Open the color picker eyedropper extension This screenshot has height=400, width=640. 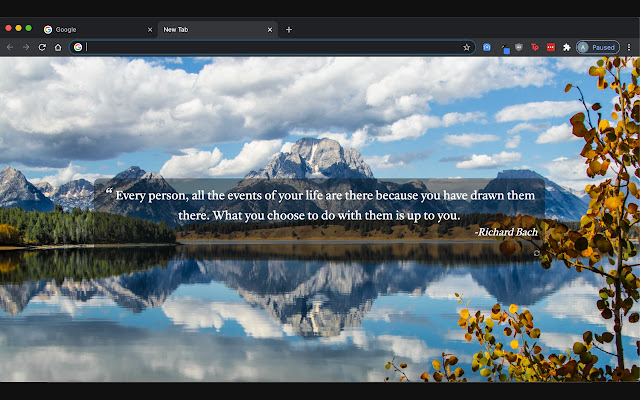(x=505, y=49)
